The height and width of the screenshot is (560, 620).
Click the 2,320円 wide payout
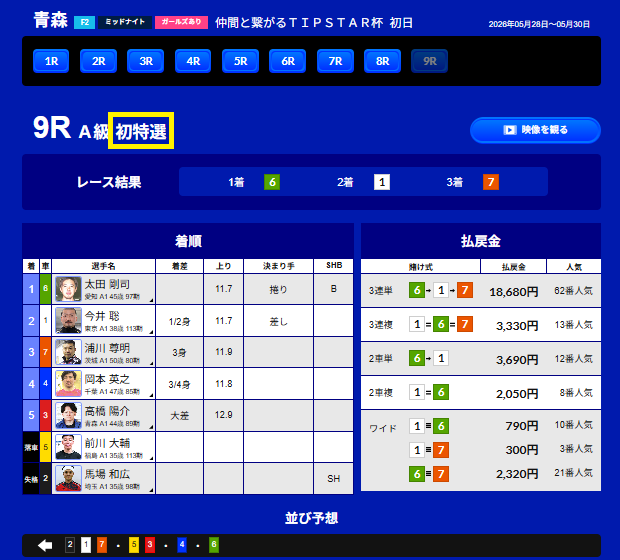(517, 474)
